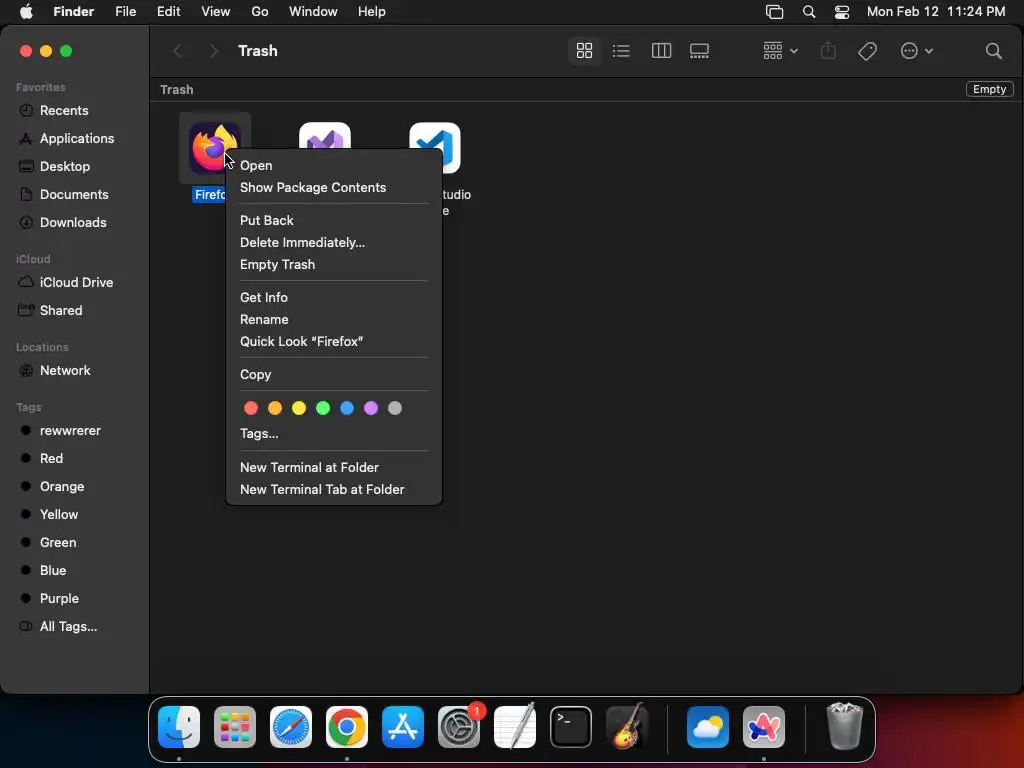Open the View menu in menu bar

coord(216,12)
